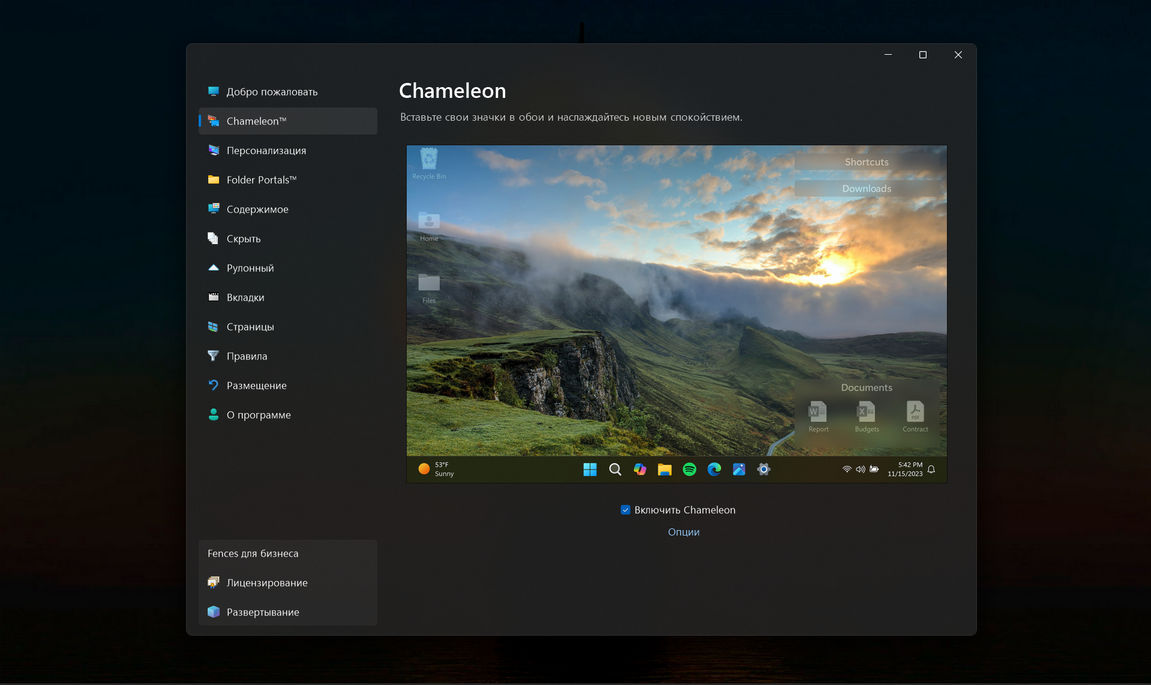The image size is (1151, 685).
Task: Click the О программе person icon
Action: 213,415
